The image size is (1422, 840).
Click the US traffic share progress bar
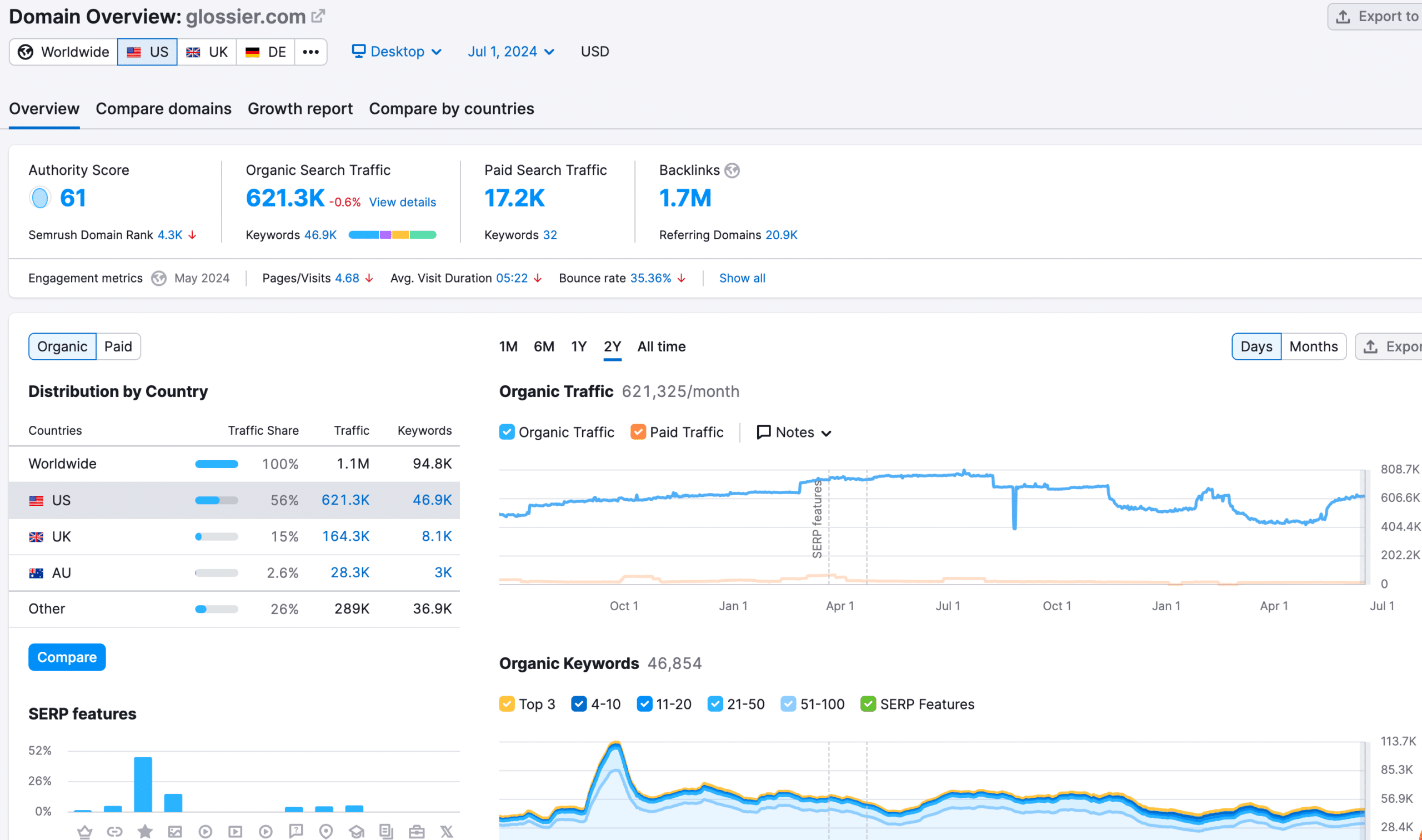216,500
